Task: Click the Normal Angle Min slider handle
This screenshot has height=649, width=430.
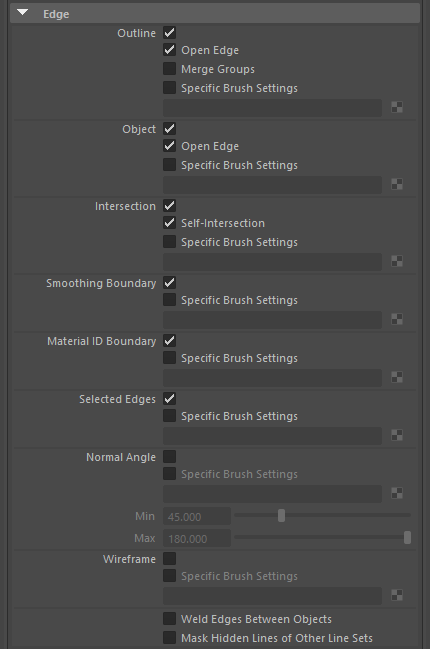Action: point(281,516)
